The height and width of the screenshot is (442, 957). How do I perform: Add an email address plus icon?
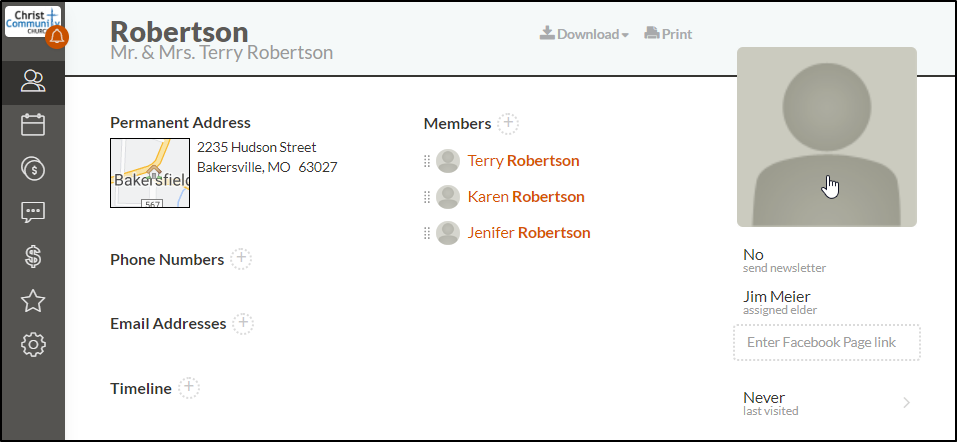coord(243,323)
